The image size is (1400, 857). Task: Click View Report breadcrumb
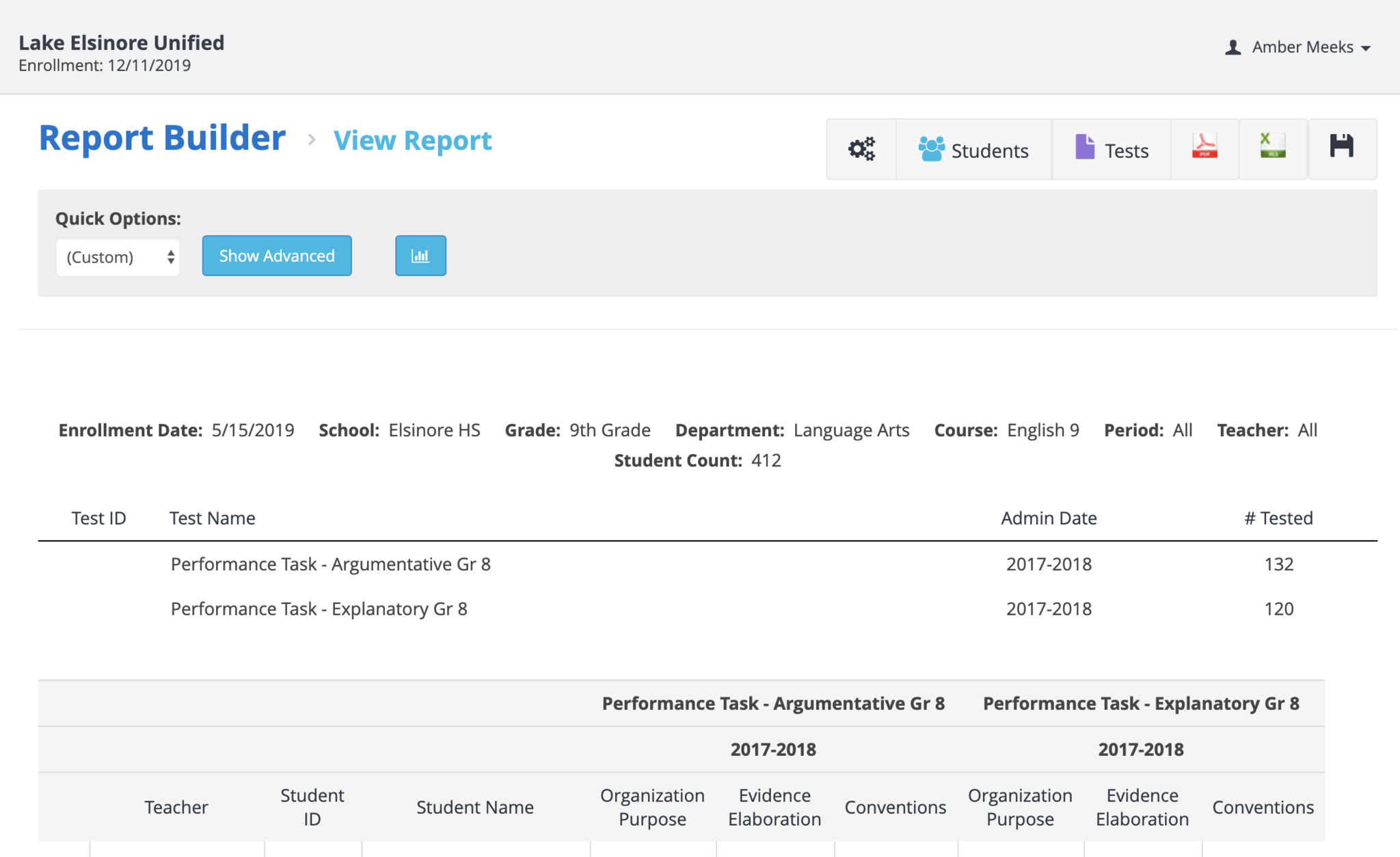point(412,141)
